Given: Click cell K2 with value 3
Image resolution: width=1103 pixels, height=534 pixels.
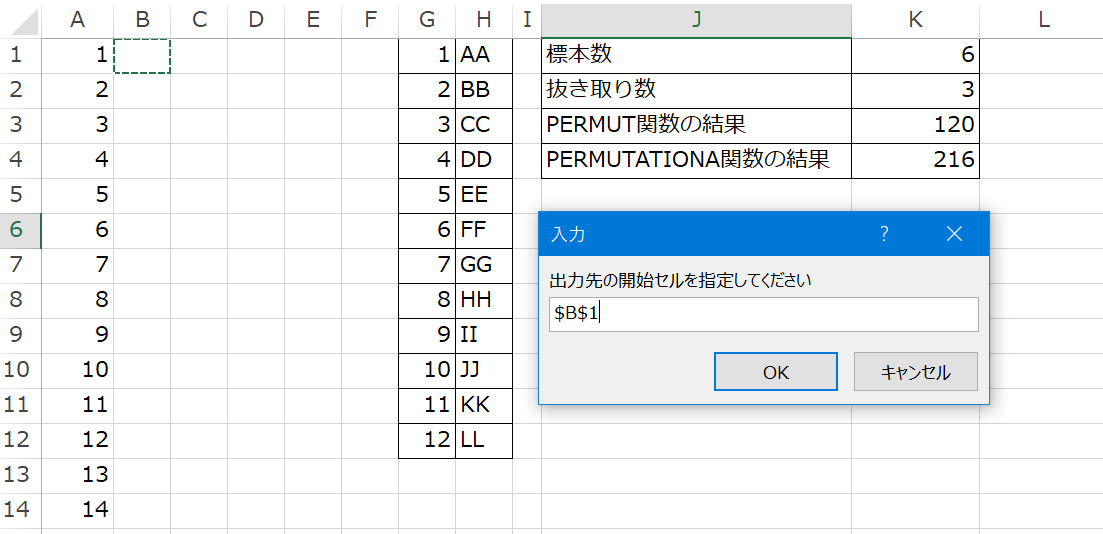Looking at the screenshot, I should tap(915, 90).
